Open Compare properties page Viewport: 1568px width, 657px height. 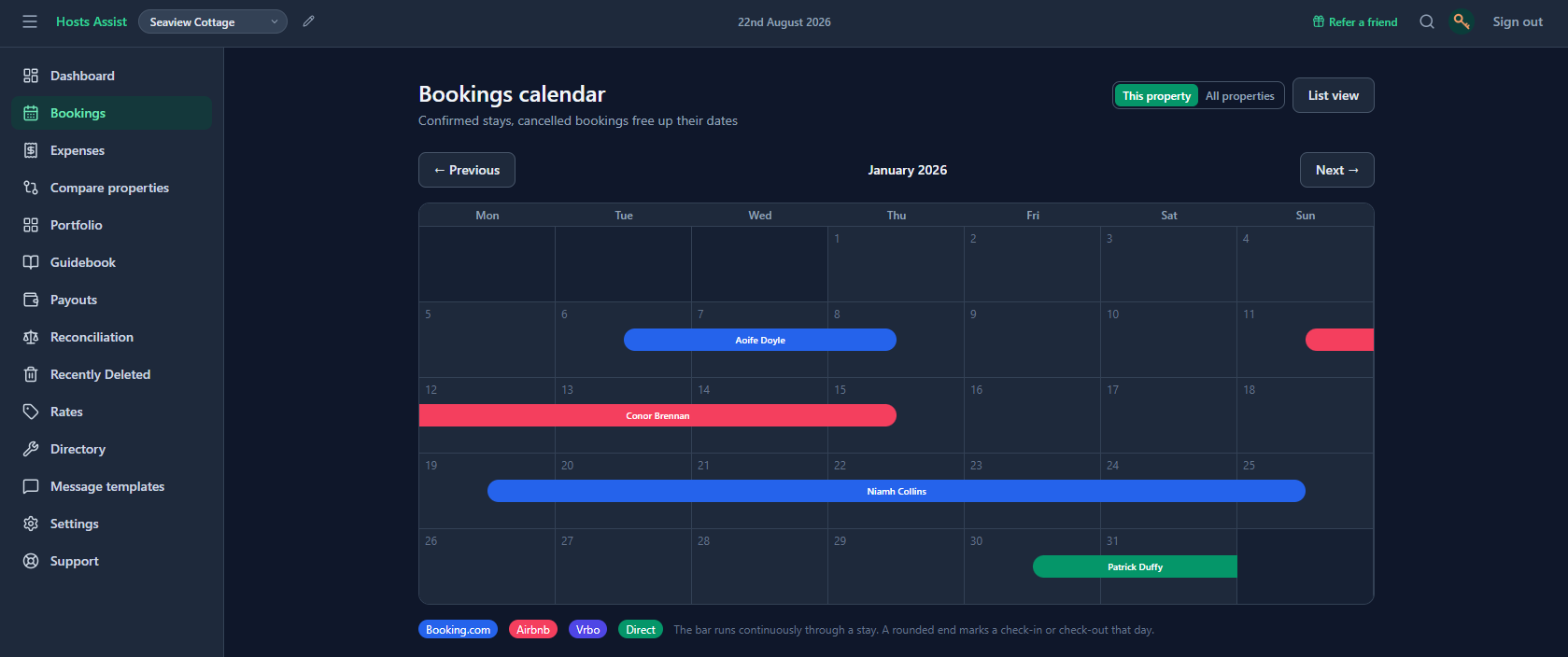tap(112, 188)
